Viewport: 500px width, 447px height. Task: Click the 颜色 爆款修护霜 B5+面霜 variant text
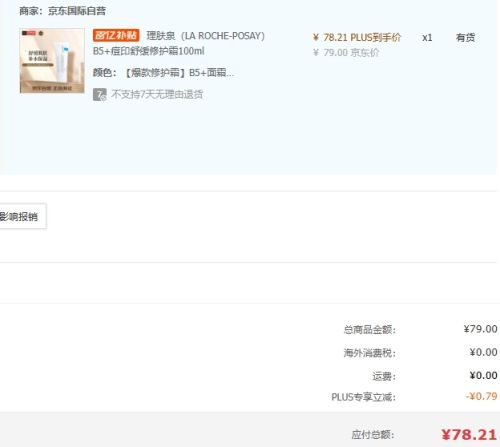point(163,73)
